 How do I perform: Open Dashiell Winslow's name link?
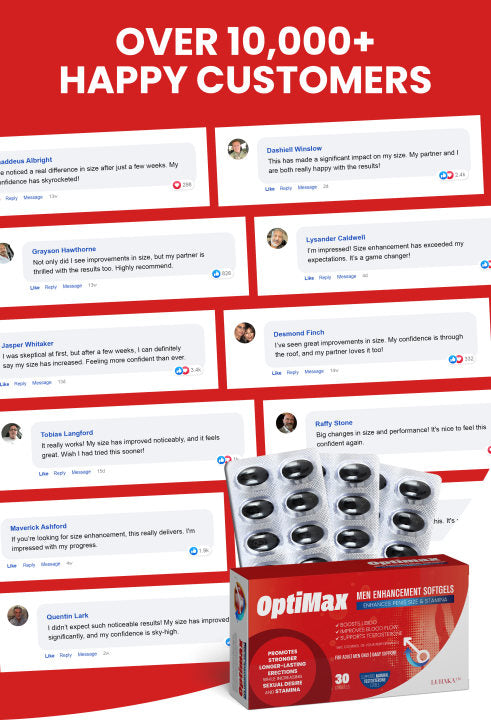coord(294,149)
